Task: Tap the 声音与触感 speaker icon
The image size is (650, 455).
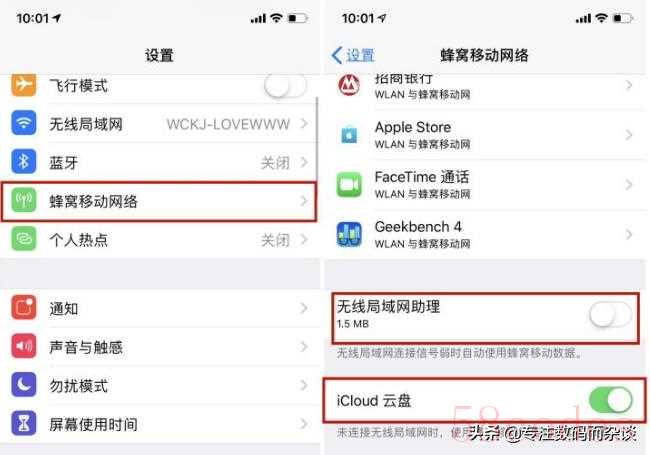Action: pyautogui.click(x=24, y=346)
